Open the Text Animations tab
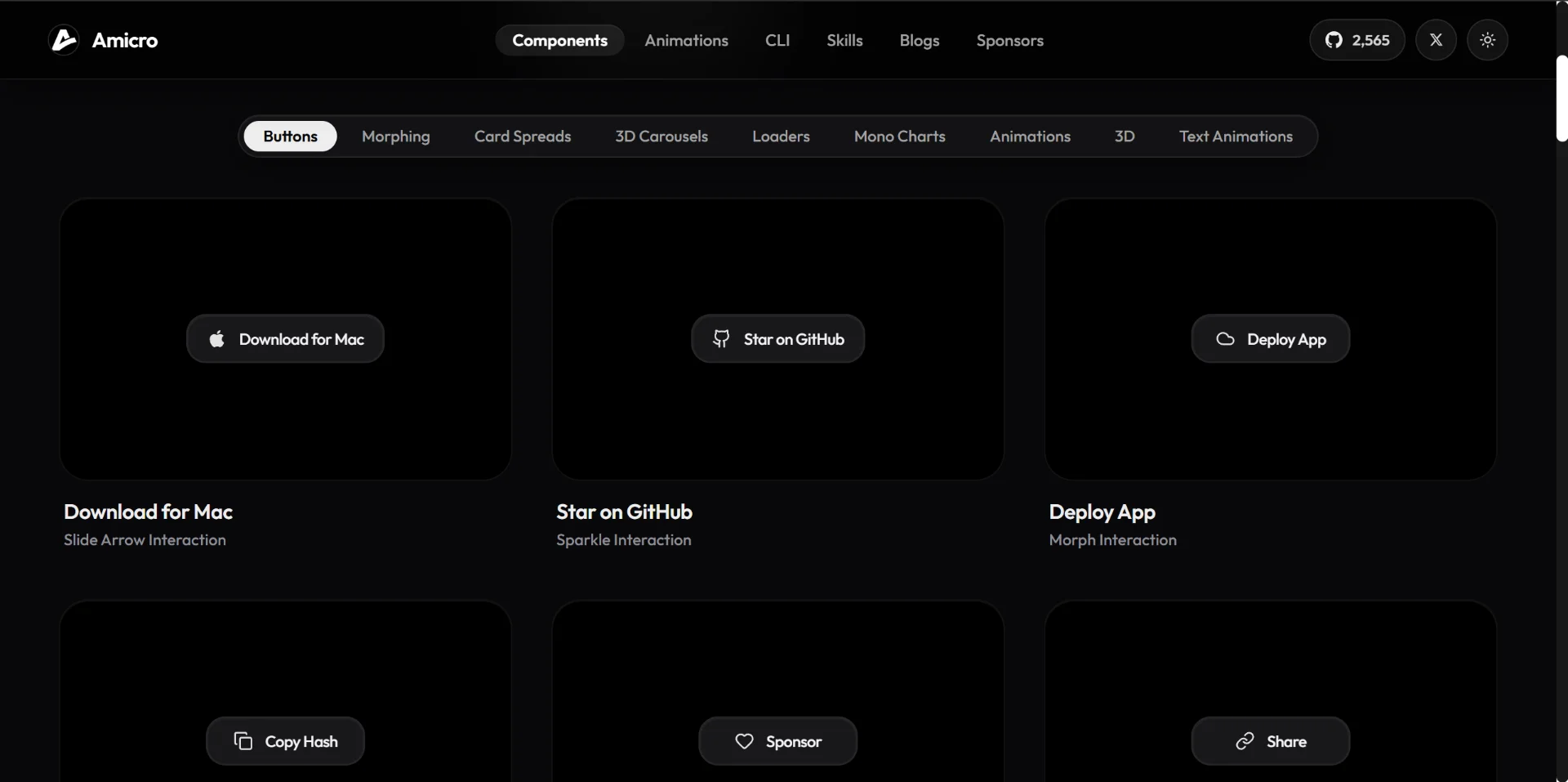1568x782 pixels. pos(1236,136)
